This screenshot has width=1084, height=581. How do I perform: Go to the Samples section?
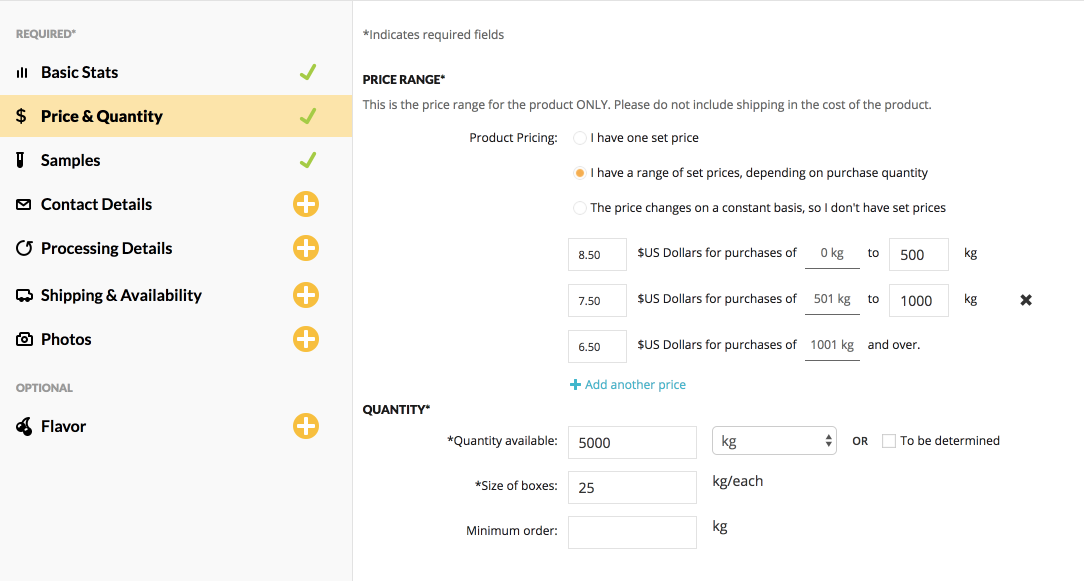click(x=70, y=160)
